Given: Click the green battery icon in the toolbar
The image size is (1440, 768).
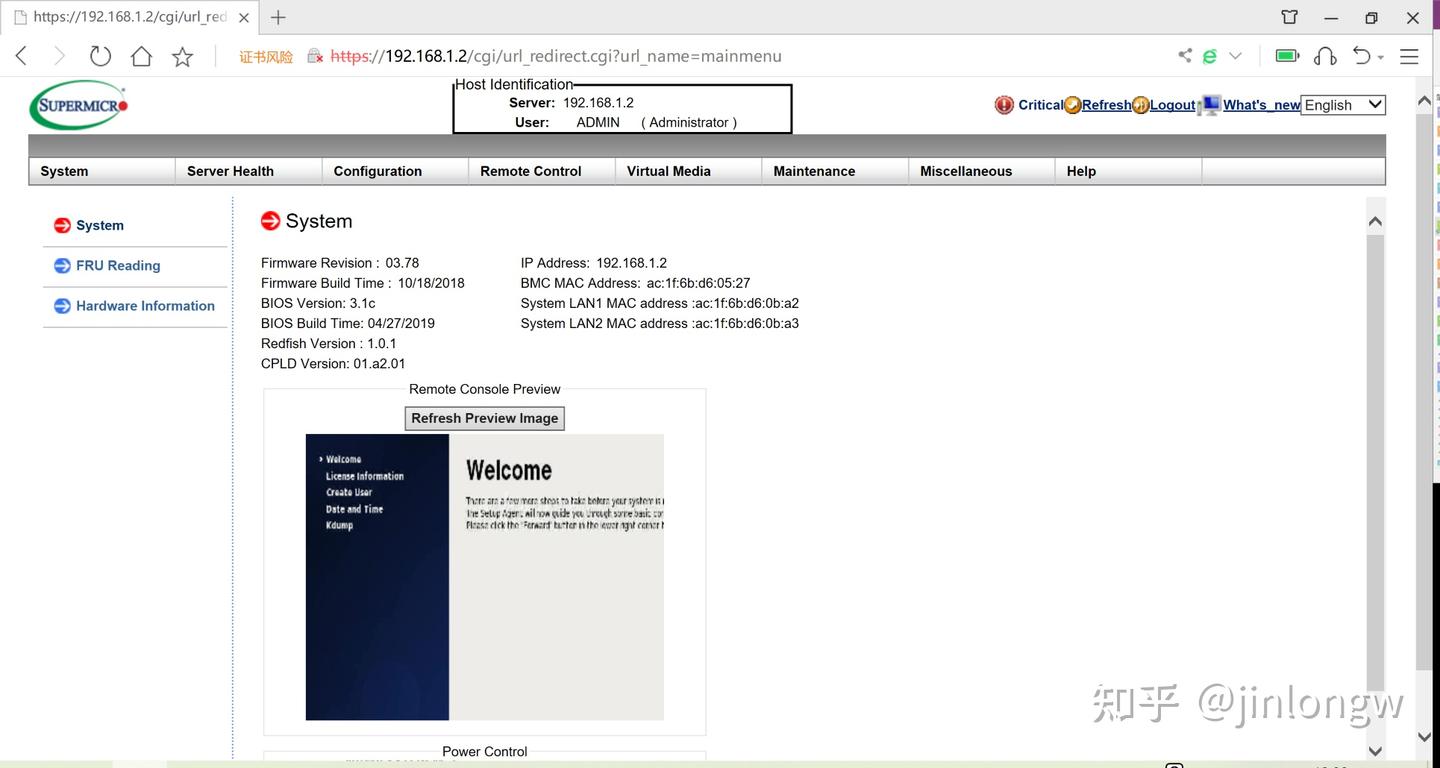Looking at the screenshot, I should point(1287,56).
